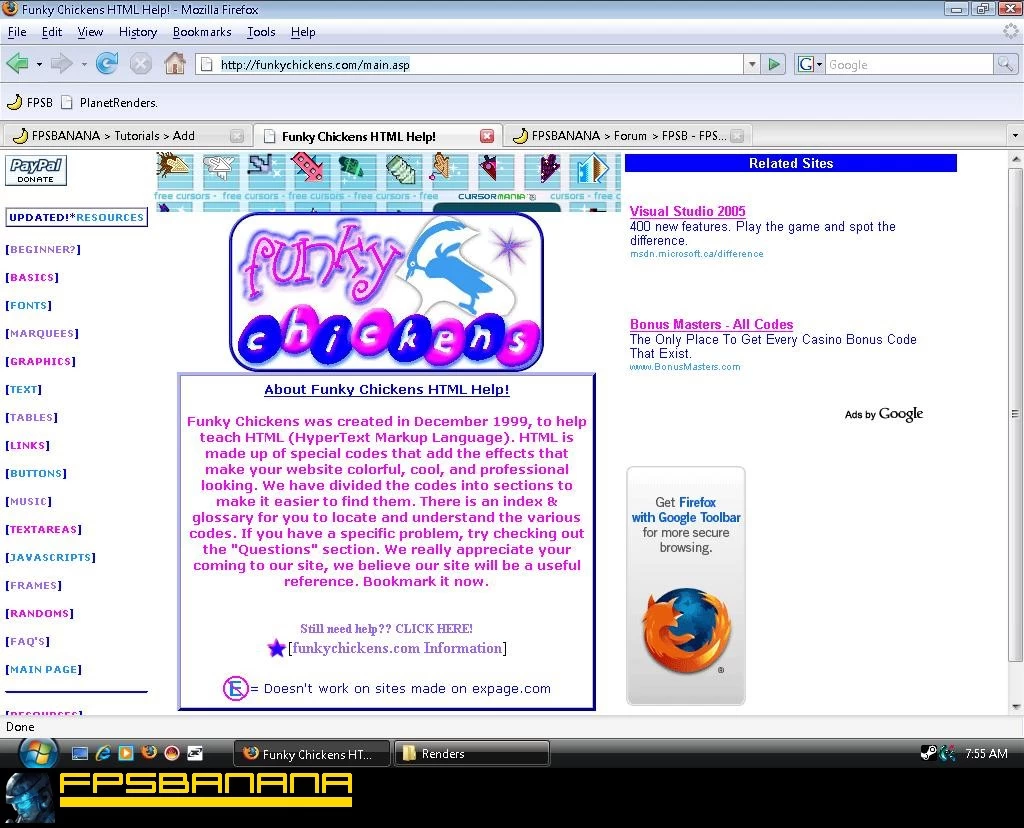Viewport: 1024px width, 828px height.
Task: Open the Edit menu
Action: [x=52, y=32]
